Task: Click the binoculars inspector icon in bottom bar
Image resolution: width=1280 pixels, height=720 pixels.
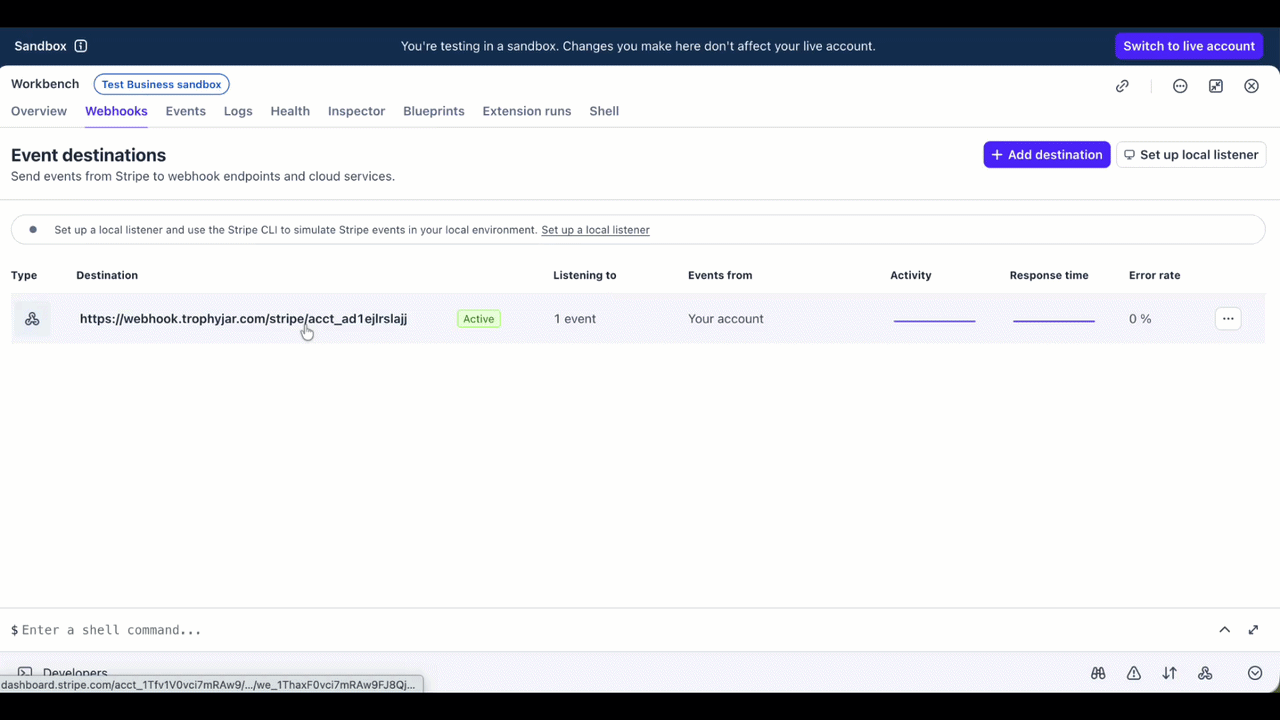Action: [x=1098, y=673]
